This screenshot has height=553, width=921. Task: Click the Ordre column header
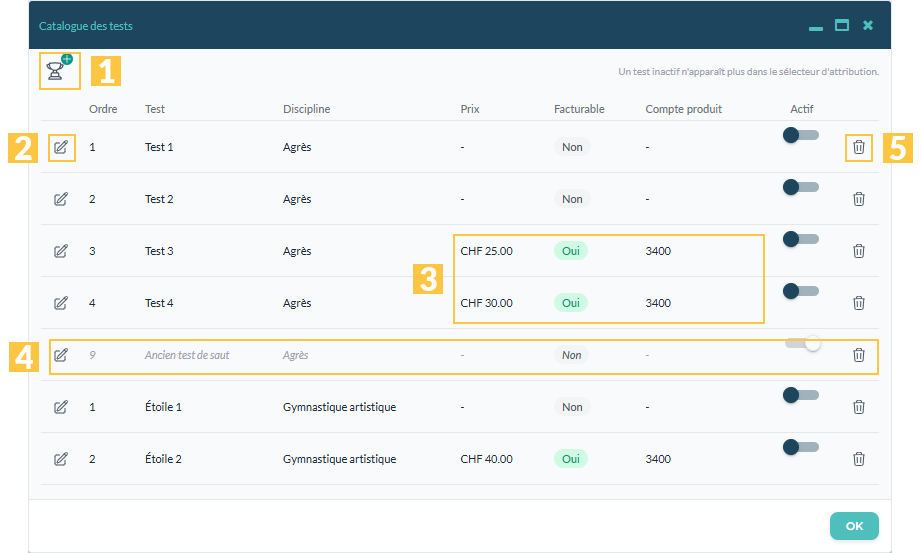tap(103, 109)
